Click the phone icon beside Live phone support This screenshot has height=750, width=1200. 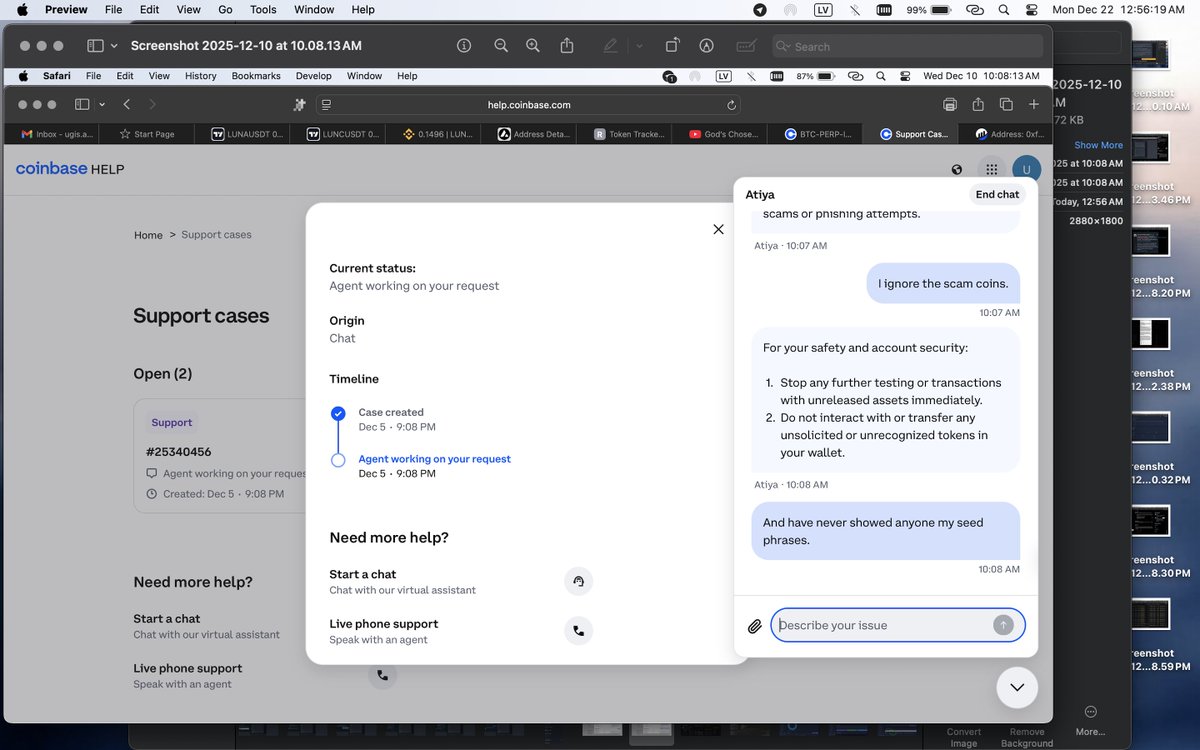[578, 631]
